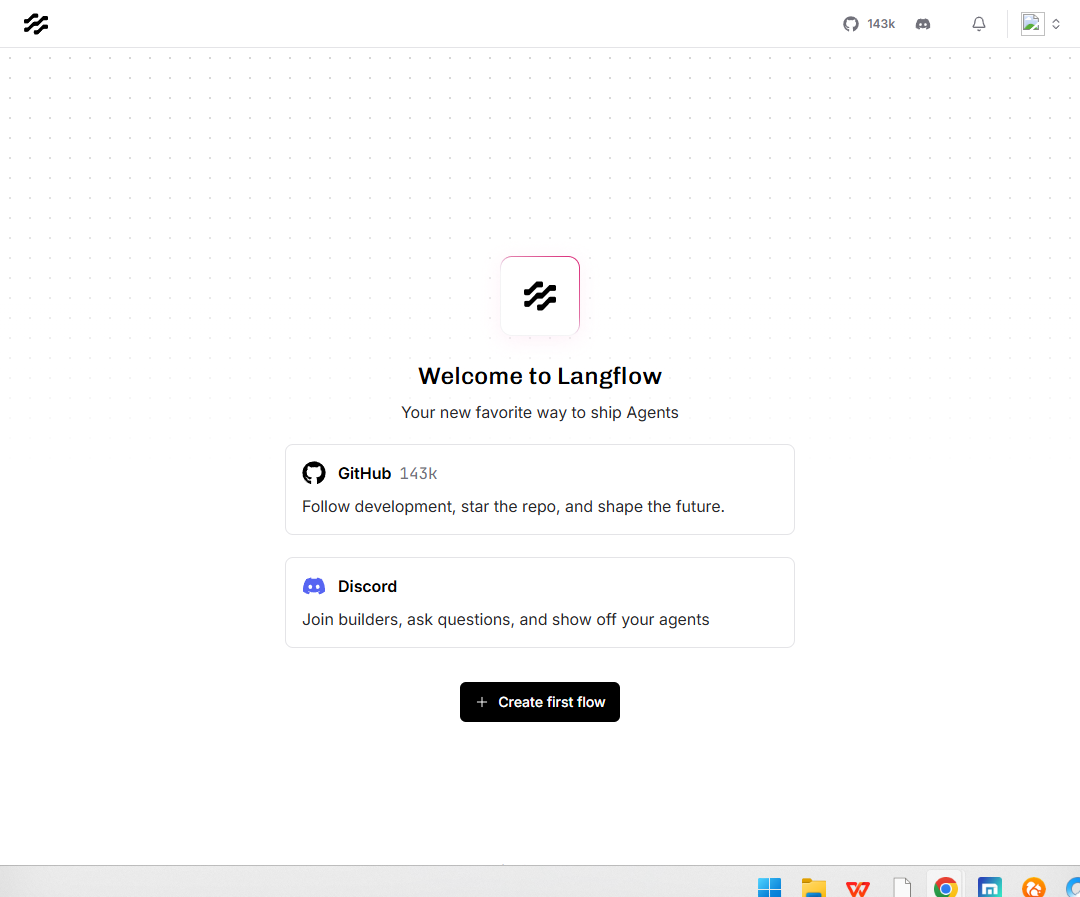Open WPS Office from taskbar
Screen dimensions: 1080x897
858,887
